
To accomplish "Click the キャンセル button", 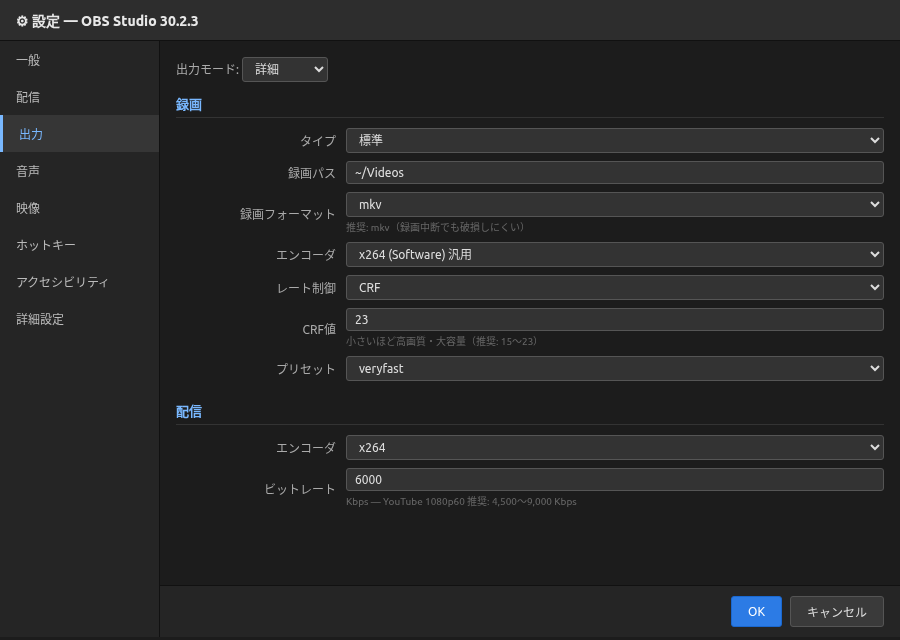I will [836, 611].
